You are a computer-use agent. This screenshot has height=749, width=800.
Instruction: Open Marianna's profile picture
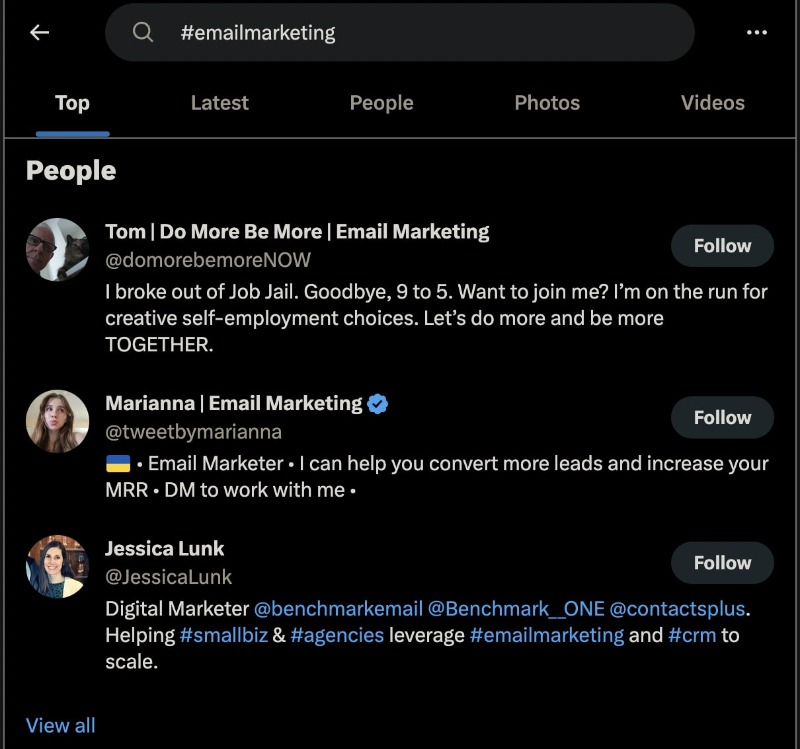[58, 421]
